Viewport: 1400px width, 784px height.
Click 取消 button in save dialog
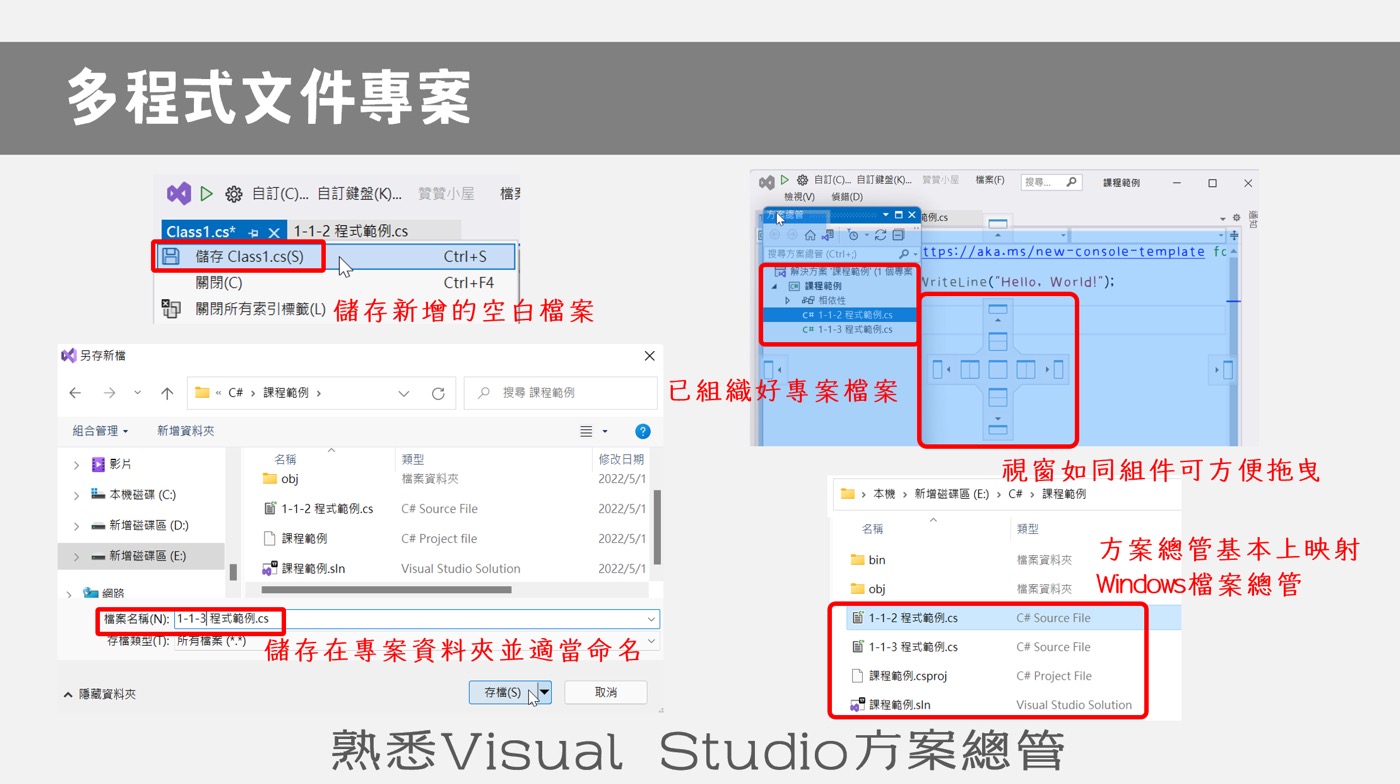point(606,692)
